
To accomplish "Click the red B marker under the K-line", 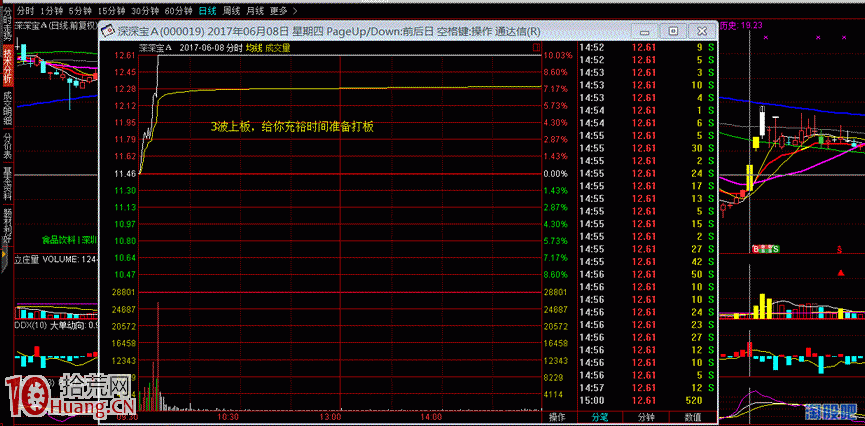I will pos(756,249).
